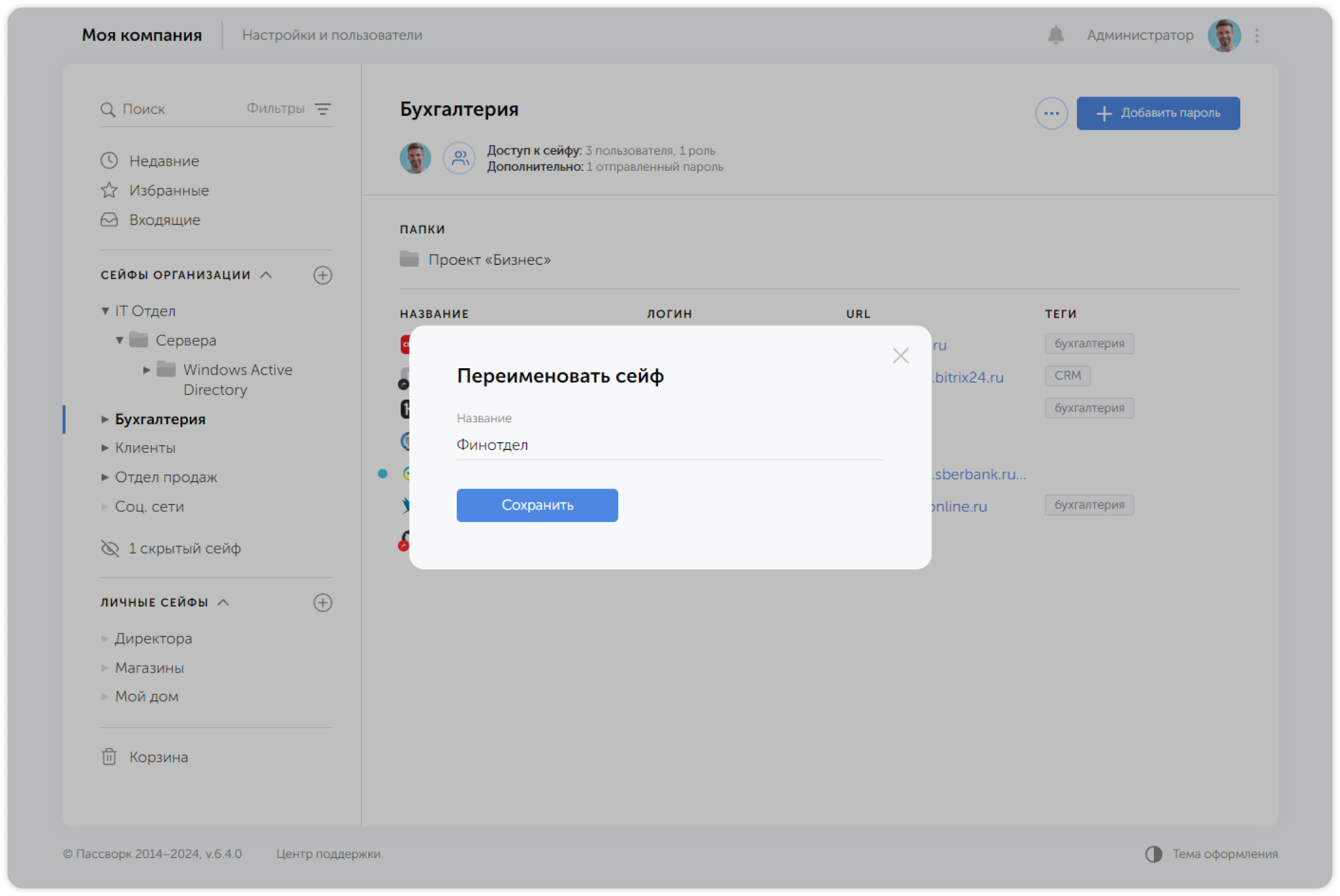The image size is (1340, 896).
Task: Toggle the Тема оформления theme switch
Action: 1153,854
